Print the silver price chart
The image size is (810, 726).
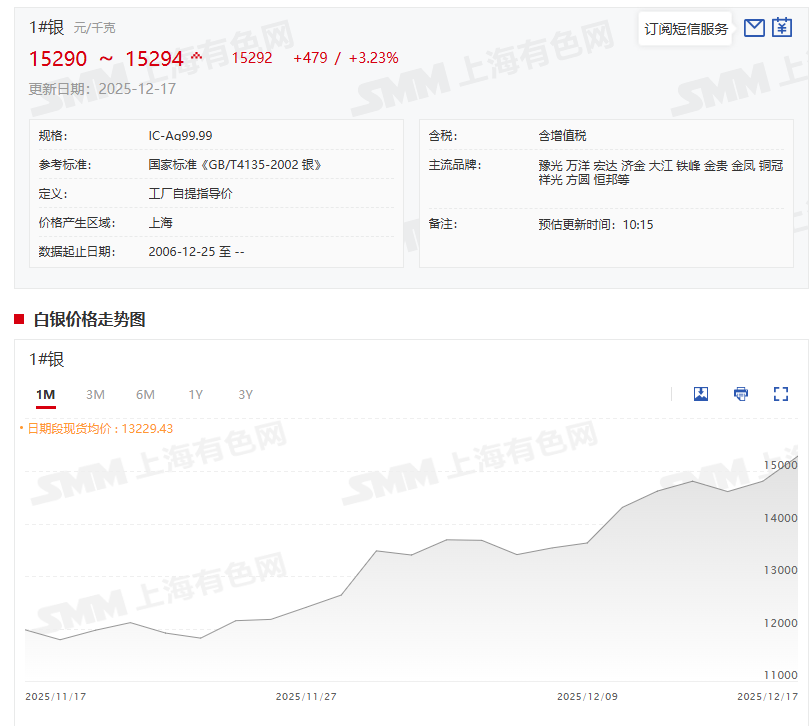pos(741,394)
